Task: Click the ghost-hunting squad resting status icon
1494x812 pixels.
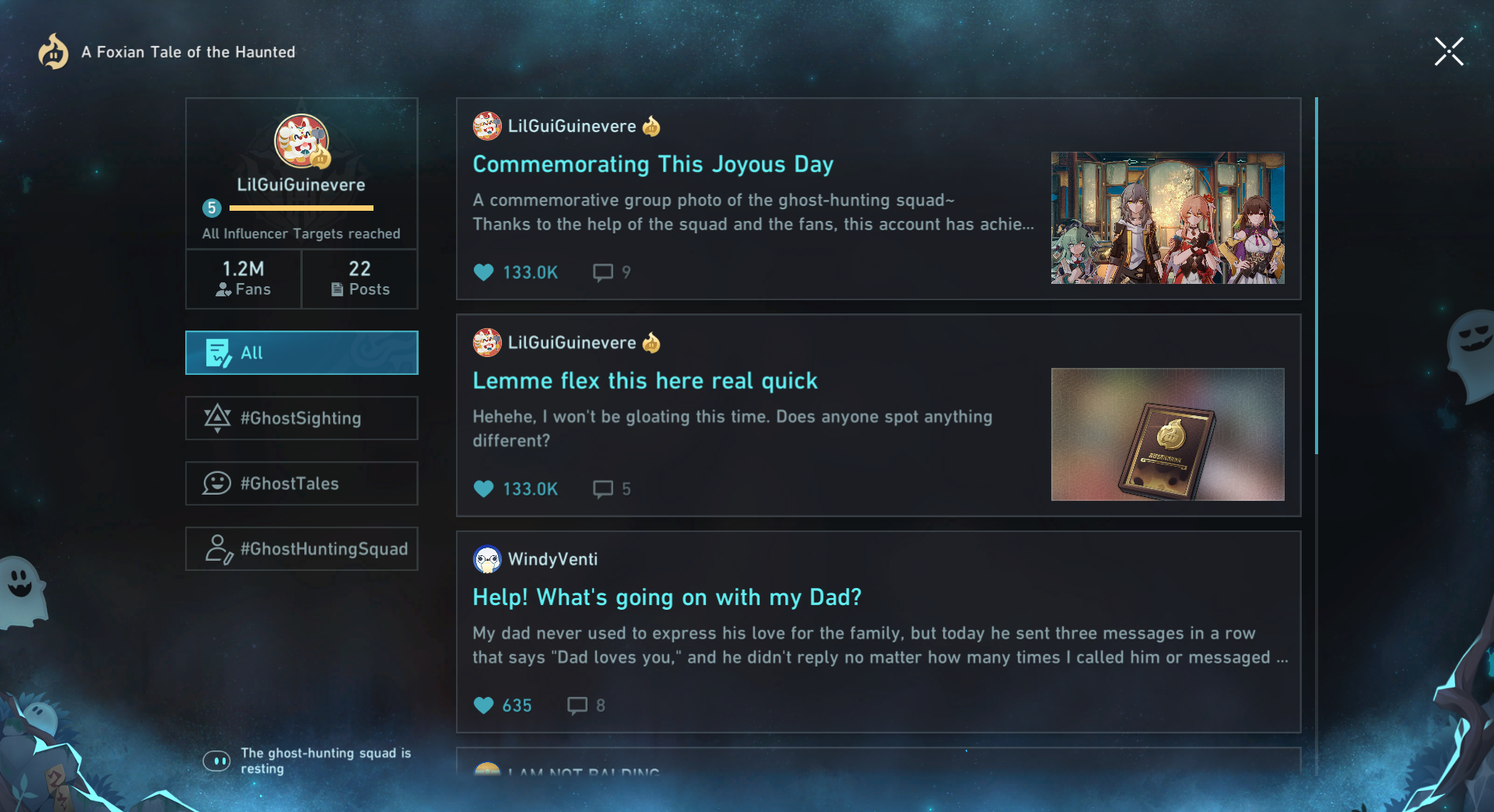Action: point(216,761)
